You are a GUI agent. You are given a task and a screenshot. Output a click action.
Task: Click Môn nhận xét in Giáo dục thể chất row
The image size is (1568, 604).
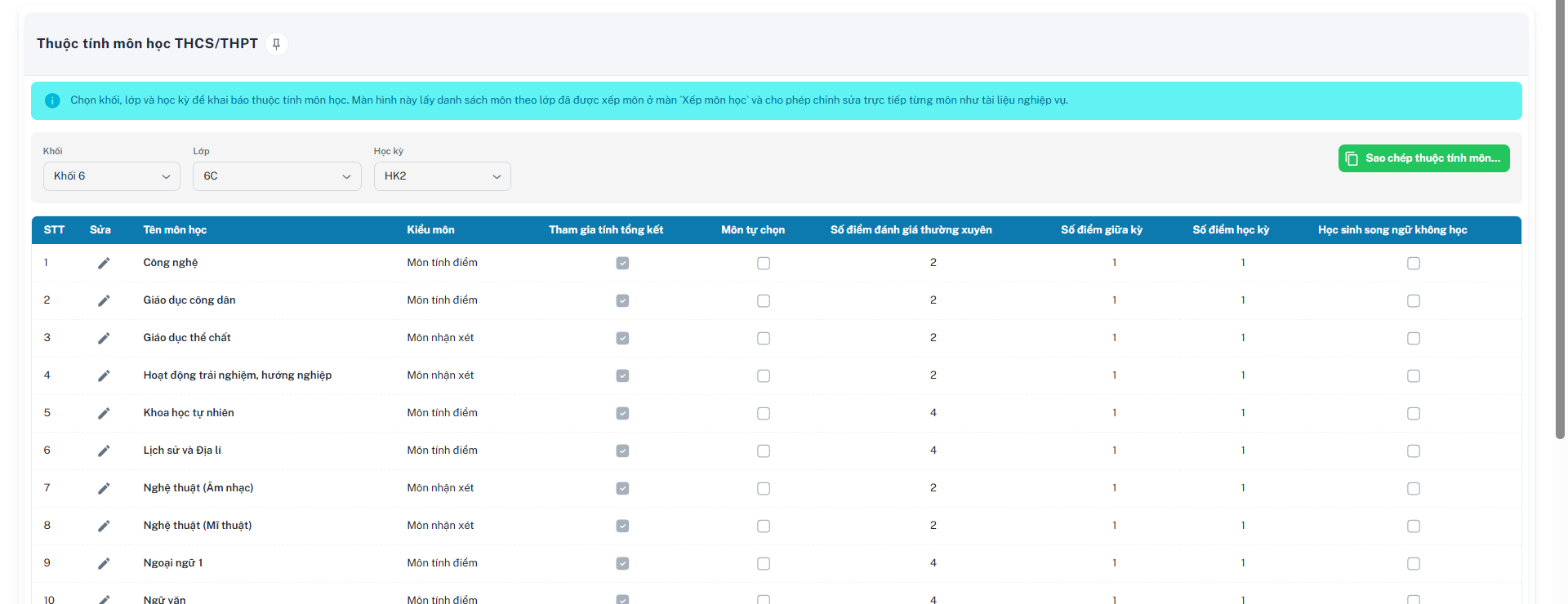(x=440, y=338)
